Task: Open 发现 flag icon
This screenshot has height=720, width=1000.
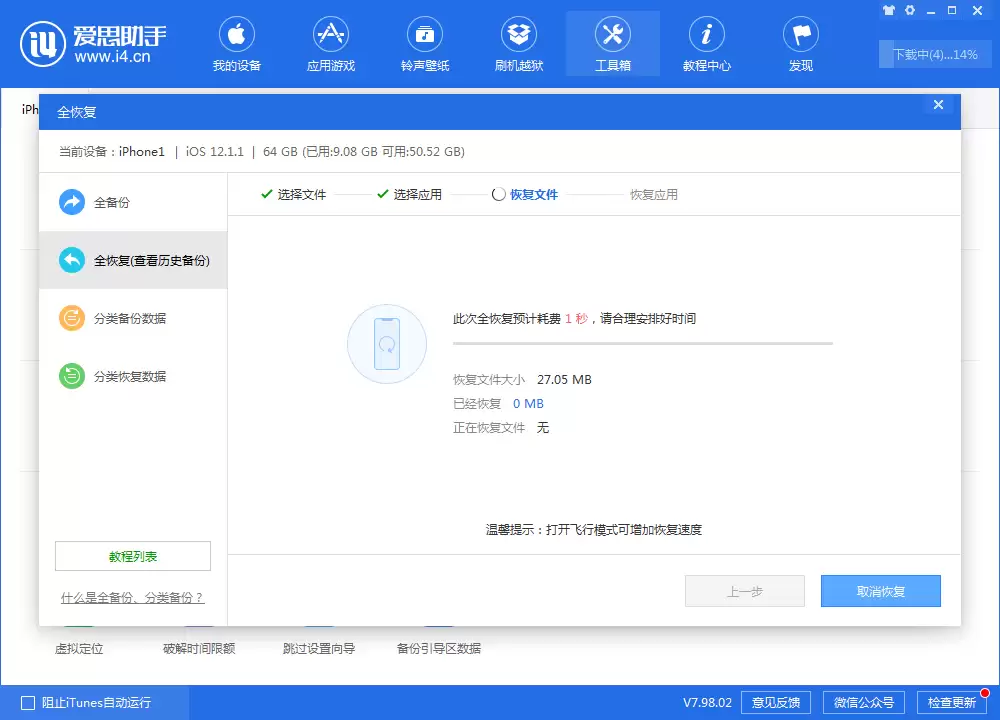Action: coord(801,34)
